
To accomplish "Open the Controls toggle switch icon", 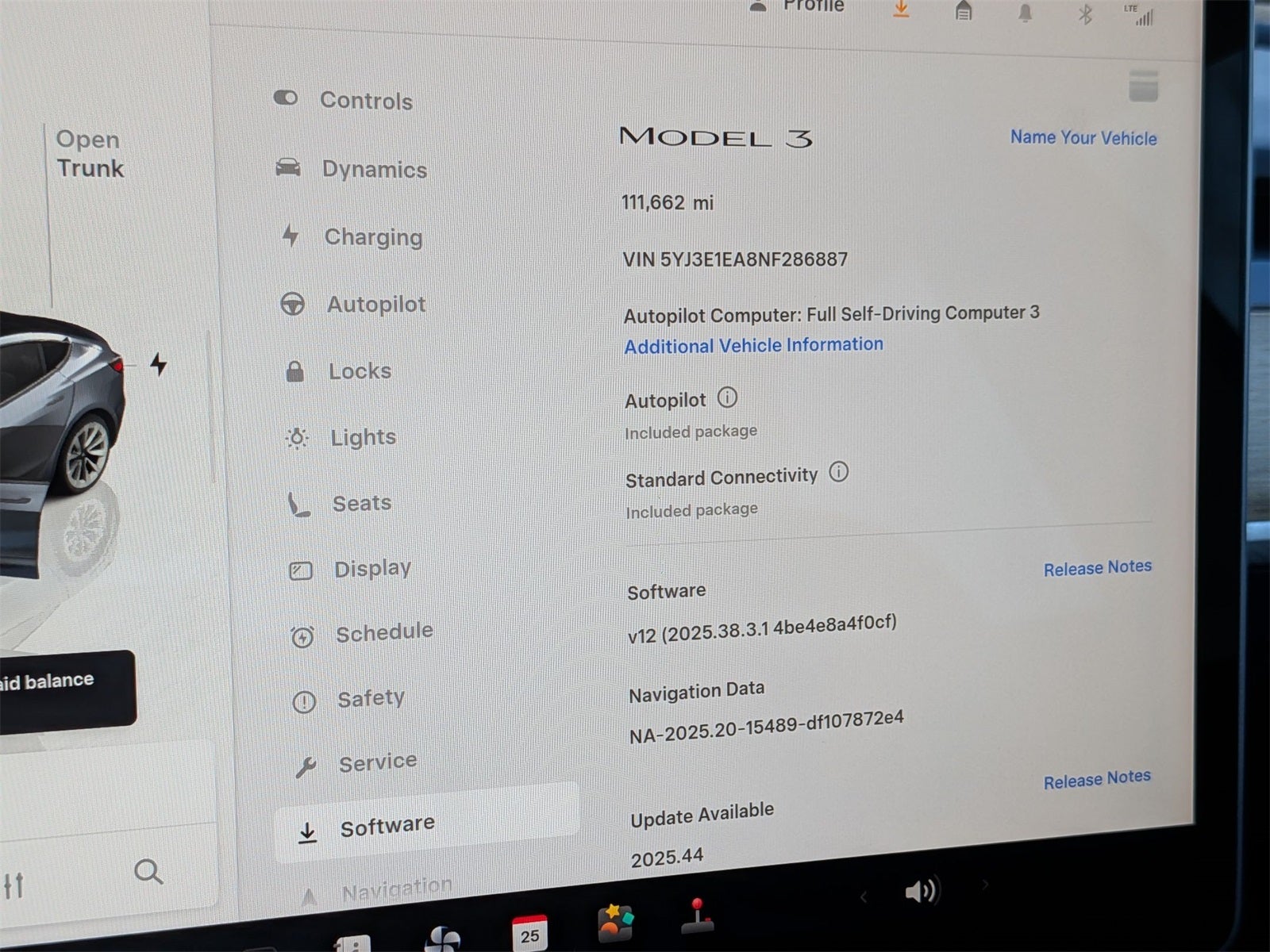I will [x=285, y=98].
